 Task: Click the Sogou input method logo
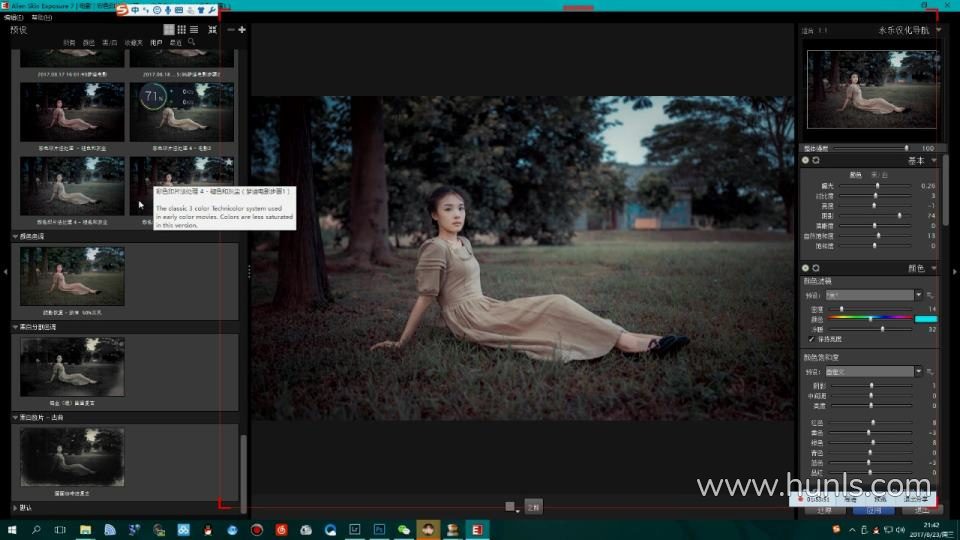click(x=122, y=10)
